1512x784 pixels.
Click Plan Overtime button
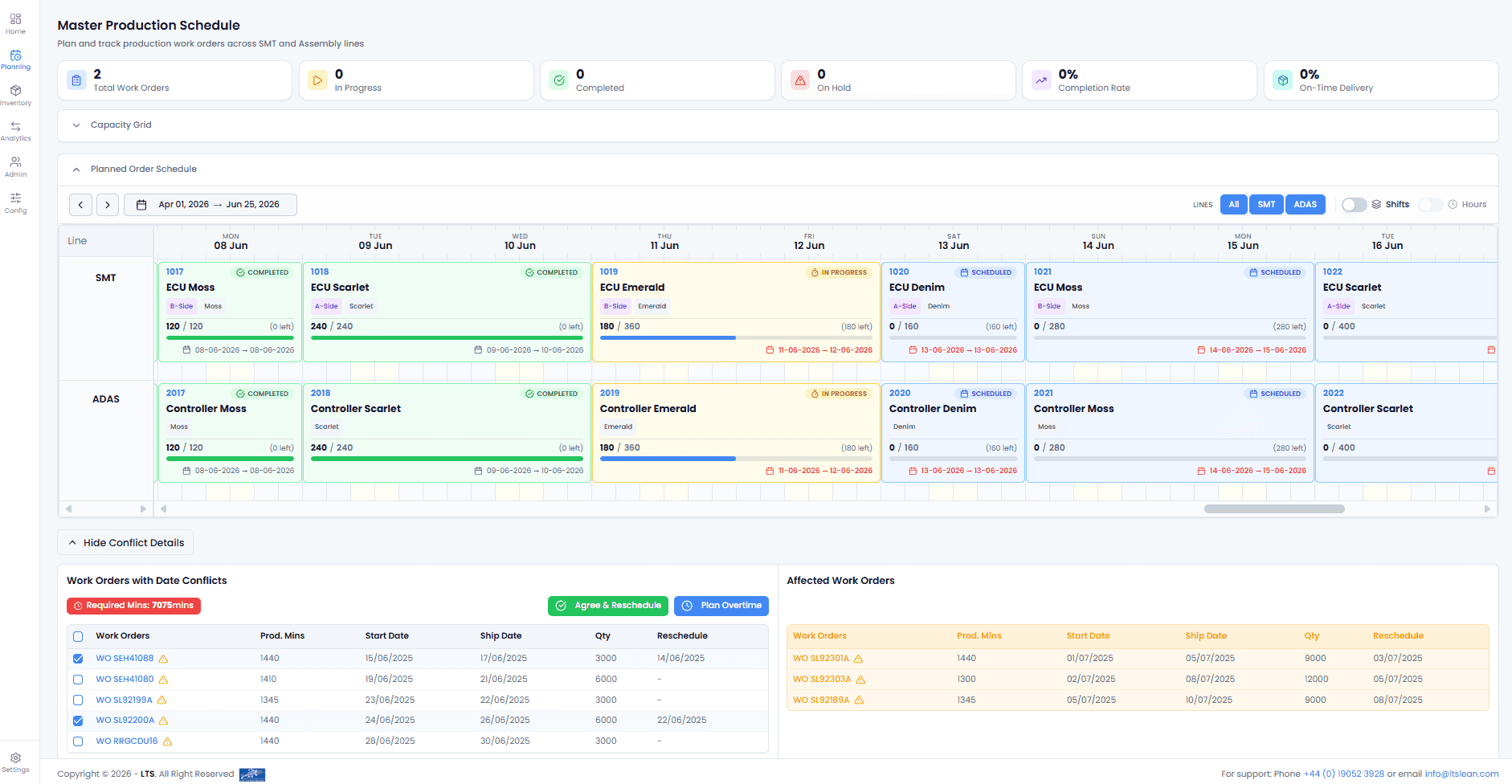click(x=721, y=606)
